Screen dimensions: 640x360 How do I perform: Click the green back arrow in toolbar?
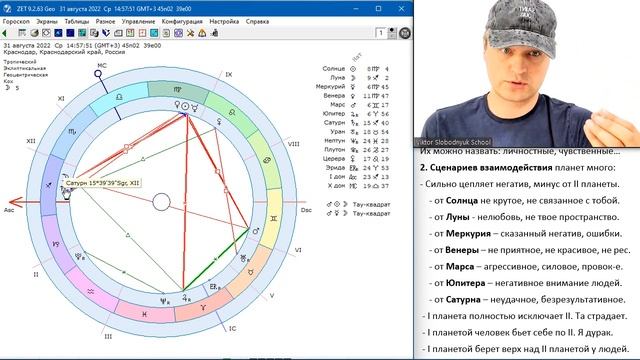[x=4, y=33]
